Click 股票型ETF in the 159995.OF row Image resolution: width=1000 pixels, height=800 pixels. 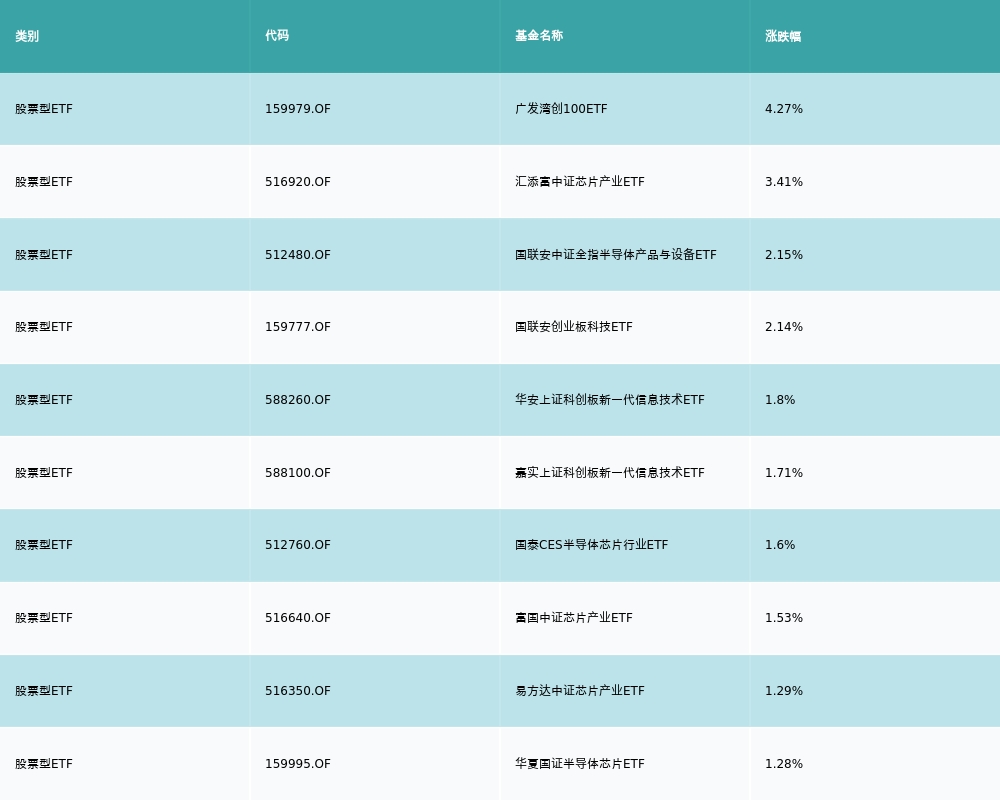point(44,764)
